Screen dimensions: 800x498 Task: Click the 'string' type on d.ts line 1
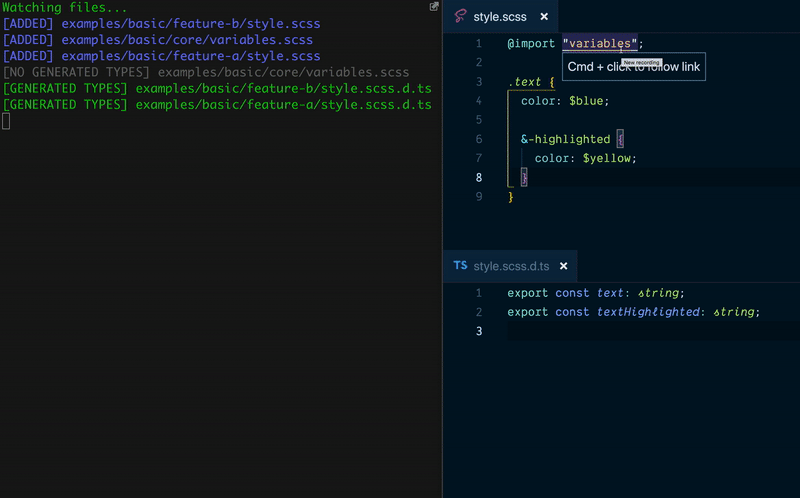pyautogui.click(x=658, y=293)
